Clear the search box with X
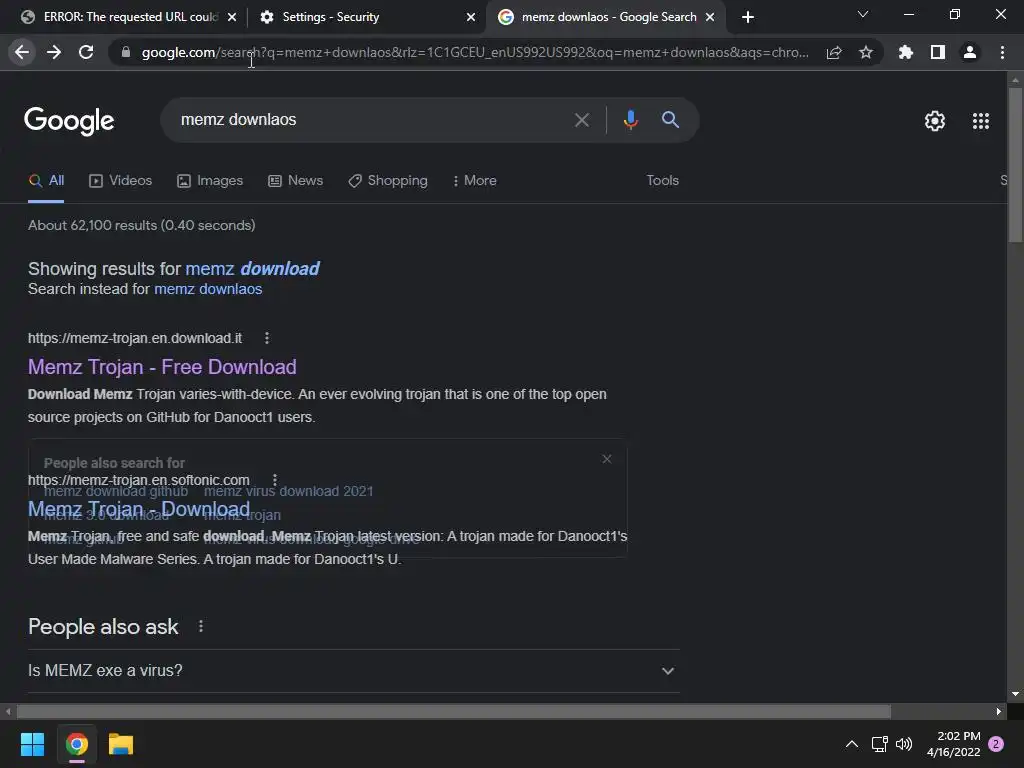 581,120
